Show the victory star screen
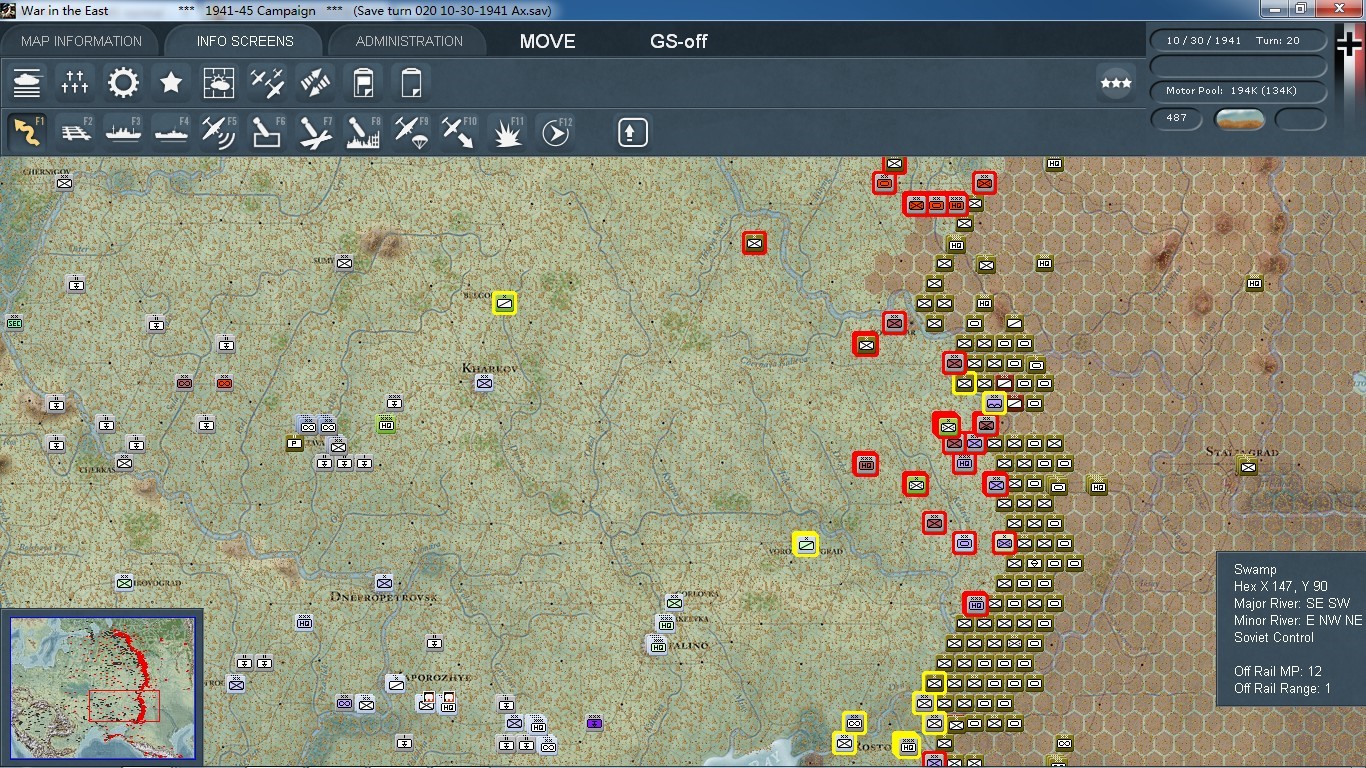 171,82
